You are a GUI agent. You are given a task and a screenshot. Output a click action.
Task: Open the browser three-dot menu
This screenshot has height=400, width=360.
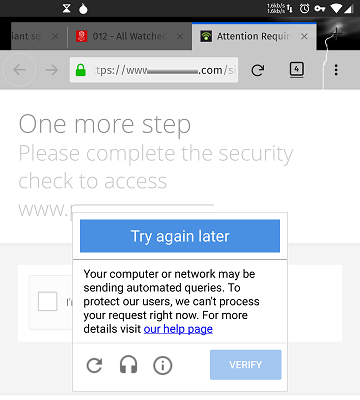[x=336, y=70]
